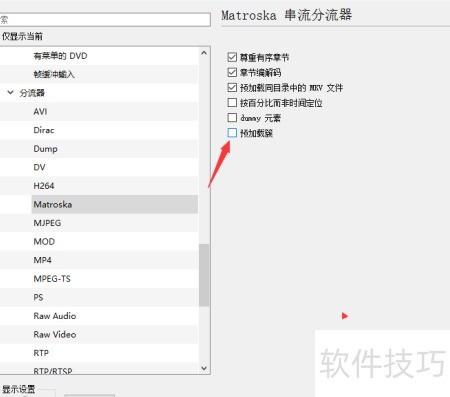Select the Raw Audio entry
The width and height of the screenshot is (450, 397).
pos(55,316)
